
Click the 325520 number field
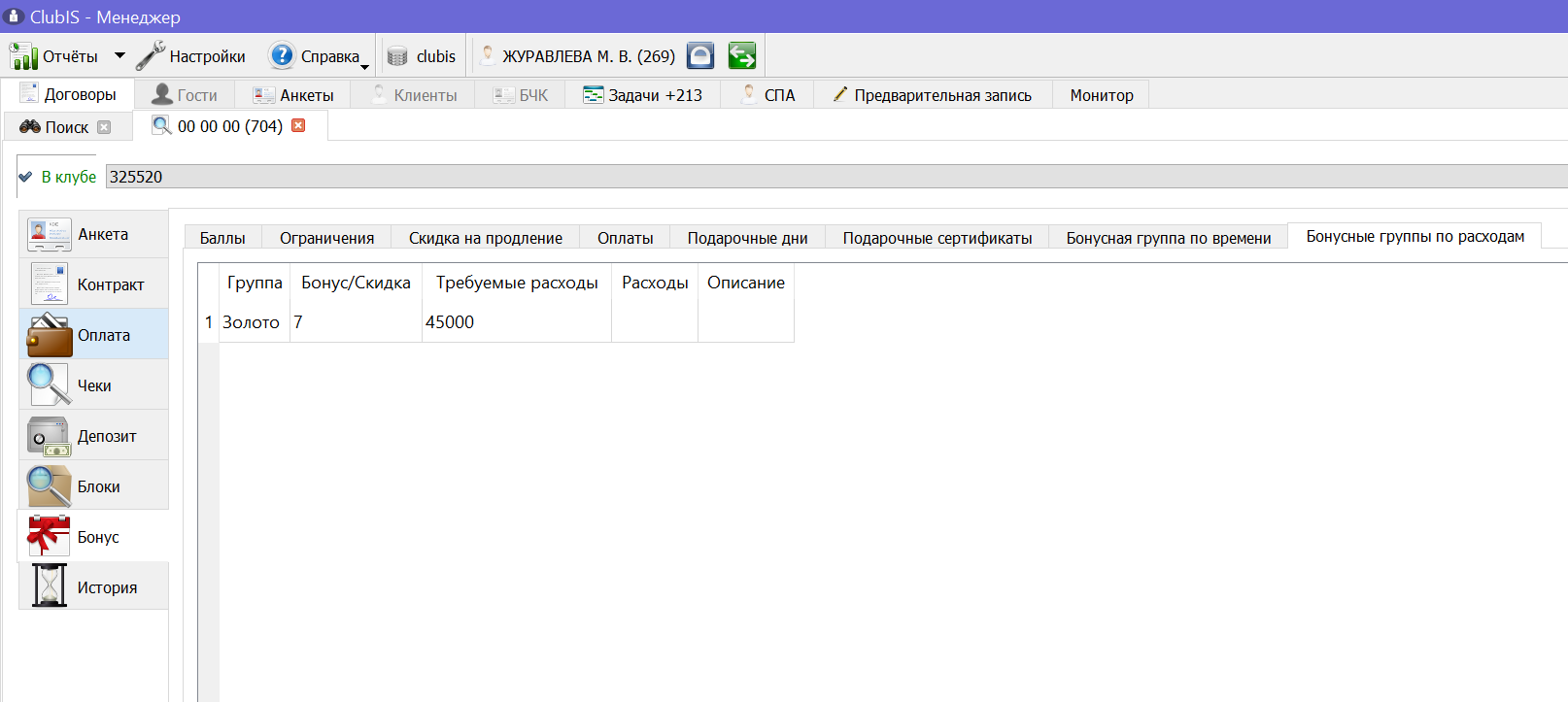[835, 177]
